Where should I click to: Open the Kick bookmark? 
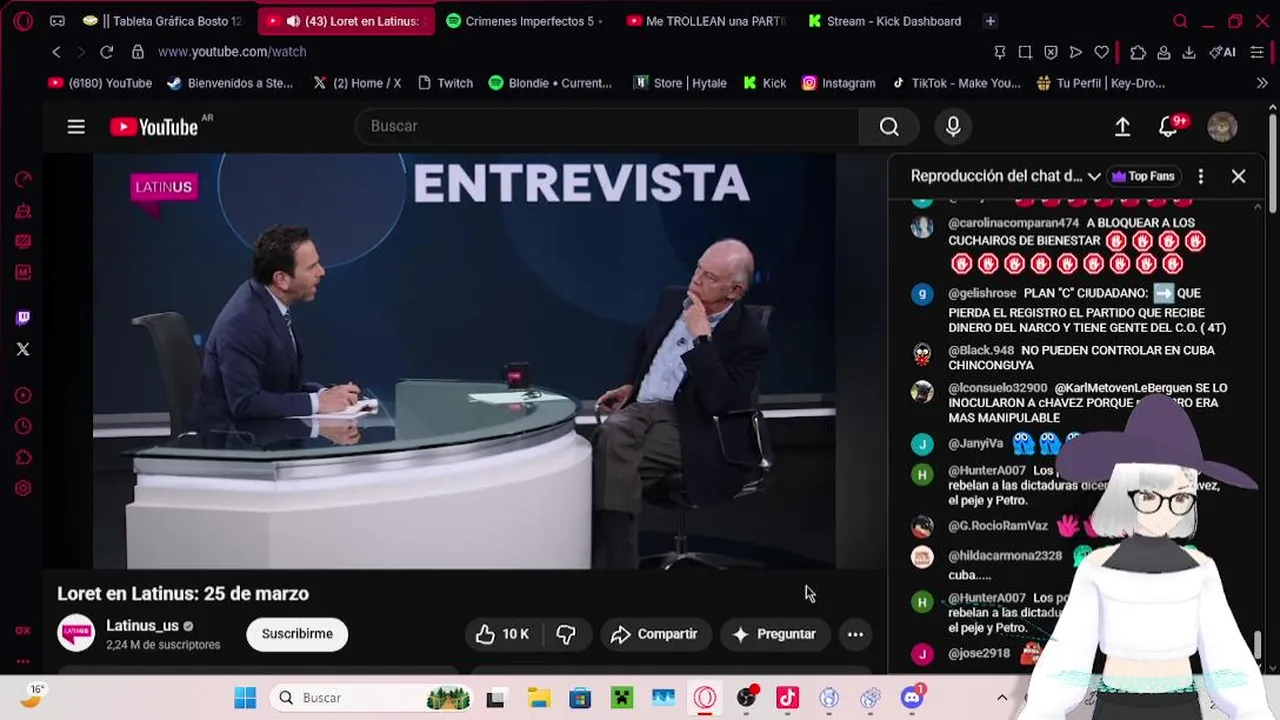point(765,83)
